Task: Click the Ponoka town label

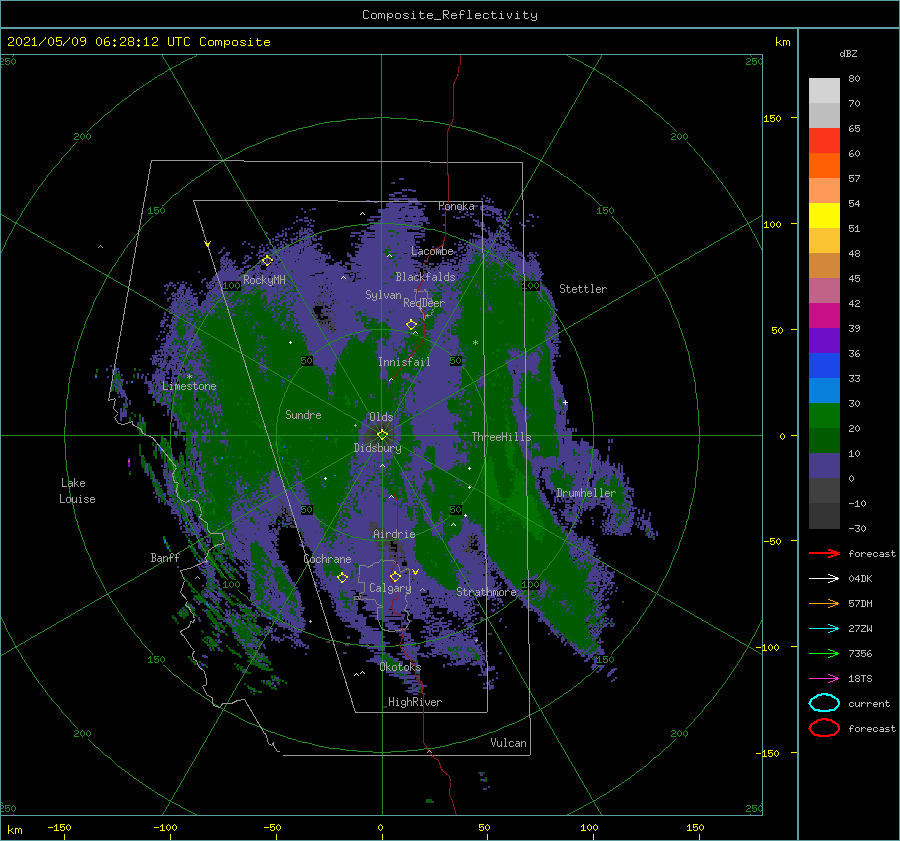Action: click(x=456, y=206)
